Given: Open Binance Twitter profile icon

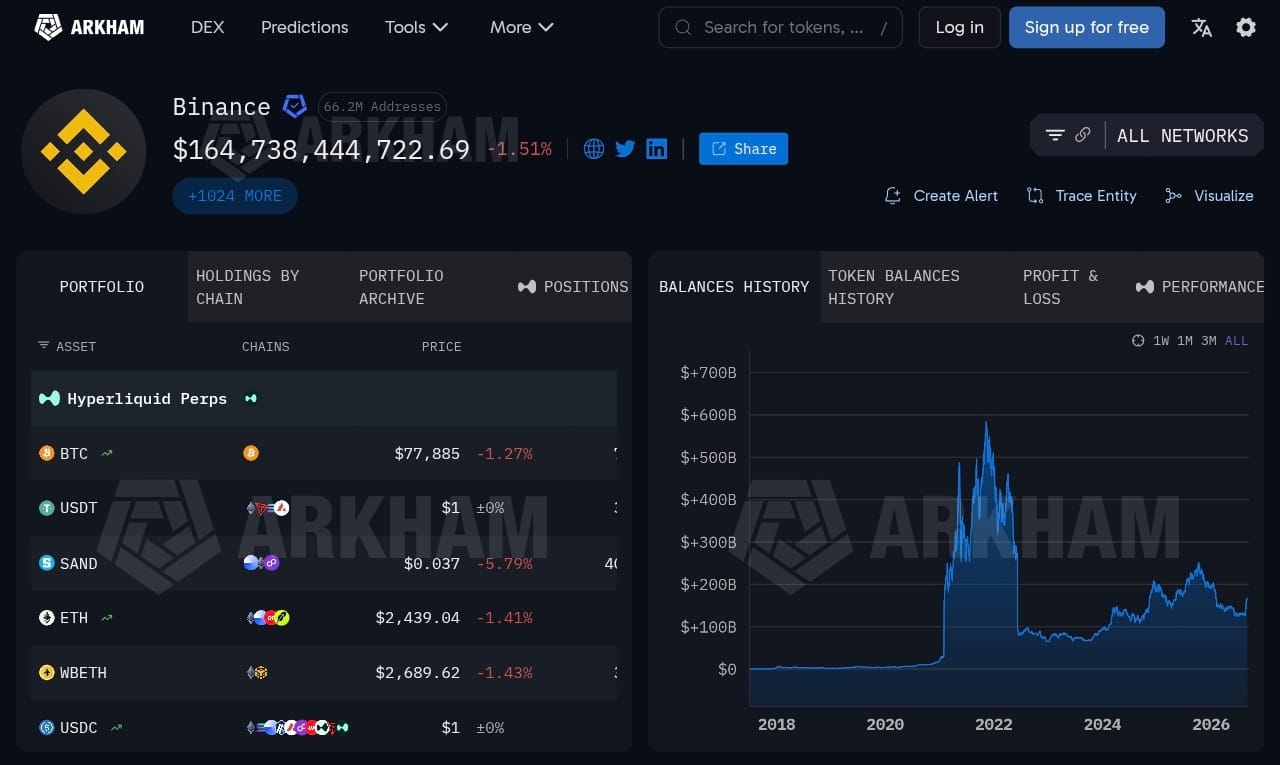Looking at the screenshot, I should 625,149.
